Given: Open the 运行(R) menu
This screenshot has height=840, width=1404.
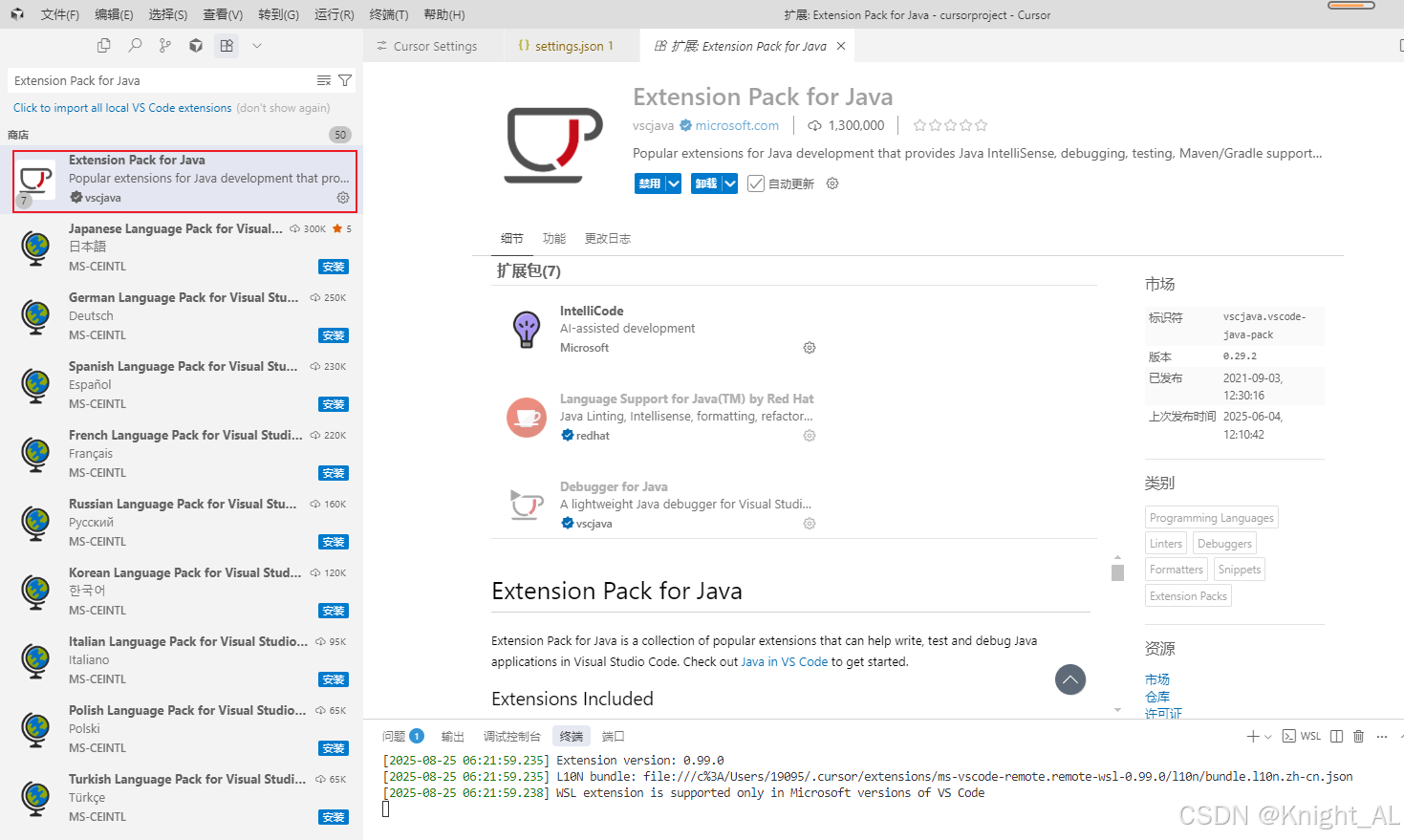Looking at the screenshot, I should [335, 14].
